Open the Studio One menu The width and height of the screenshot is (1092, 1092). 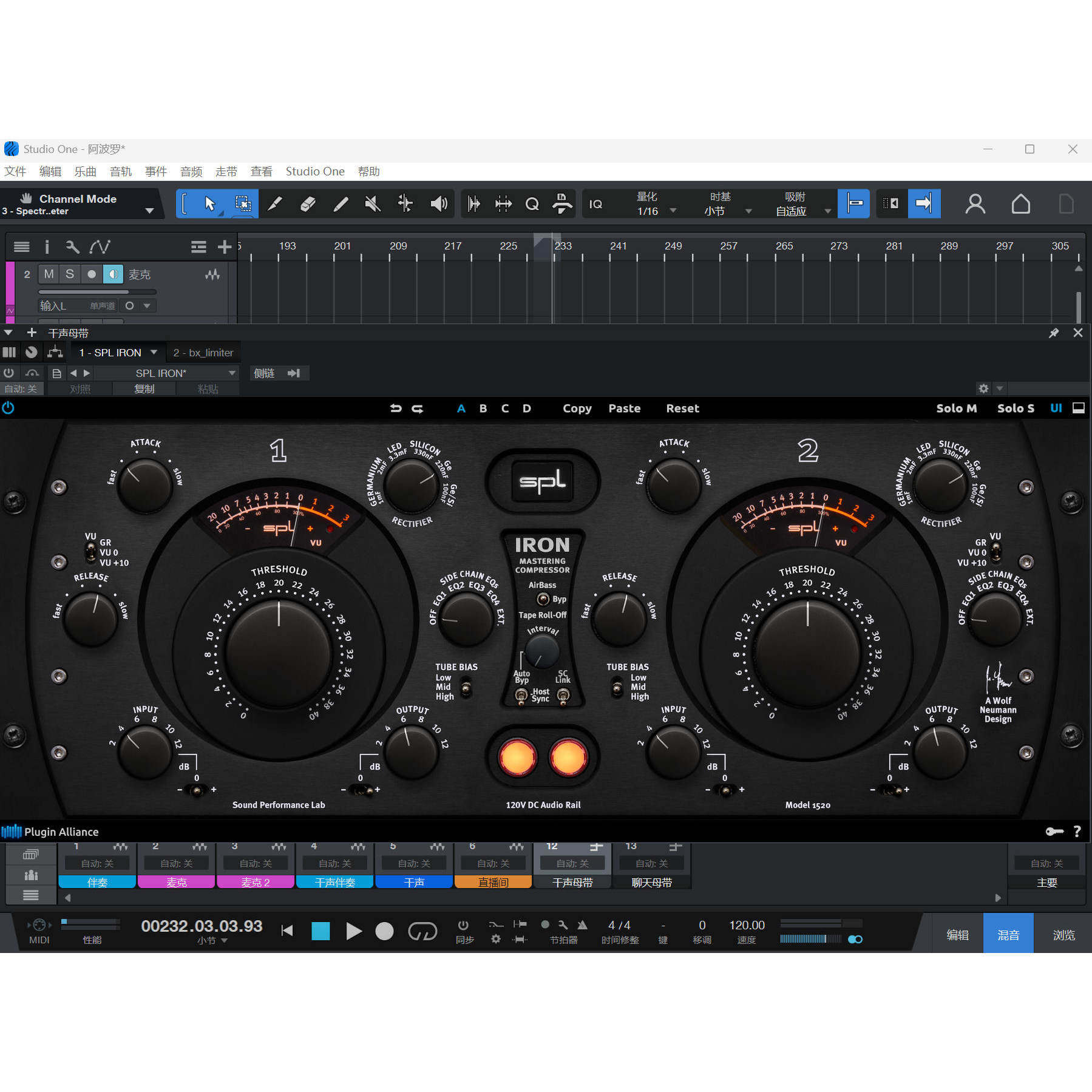[315, 172]
